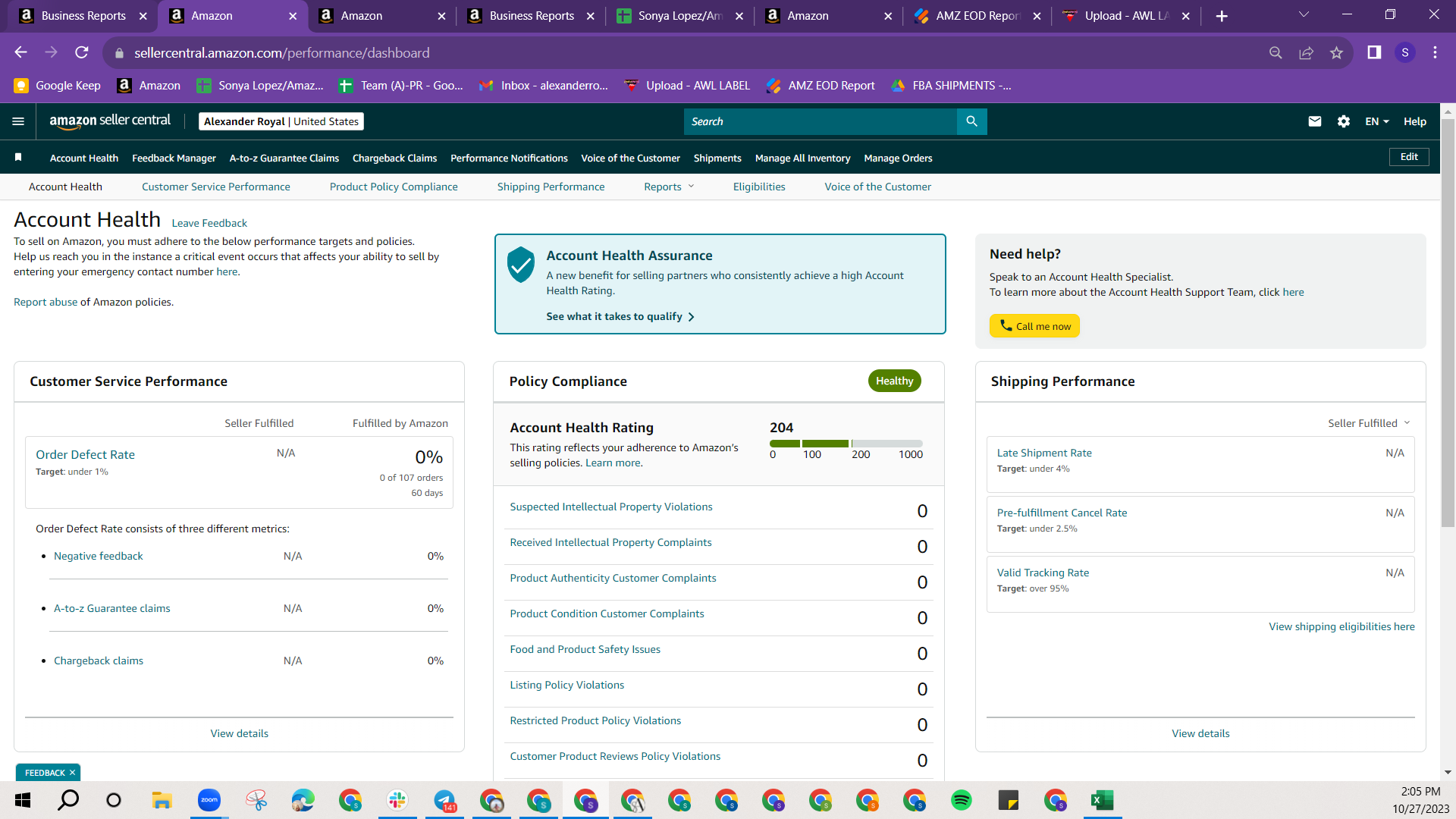The width and height of the screenshot is (1456, 819).
Task: Click the Account Health Rating progress bar
Action: coord(846,443)
